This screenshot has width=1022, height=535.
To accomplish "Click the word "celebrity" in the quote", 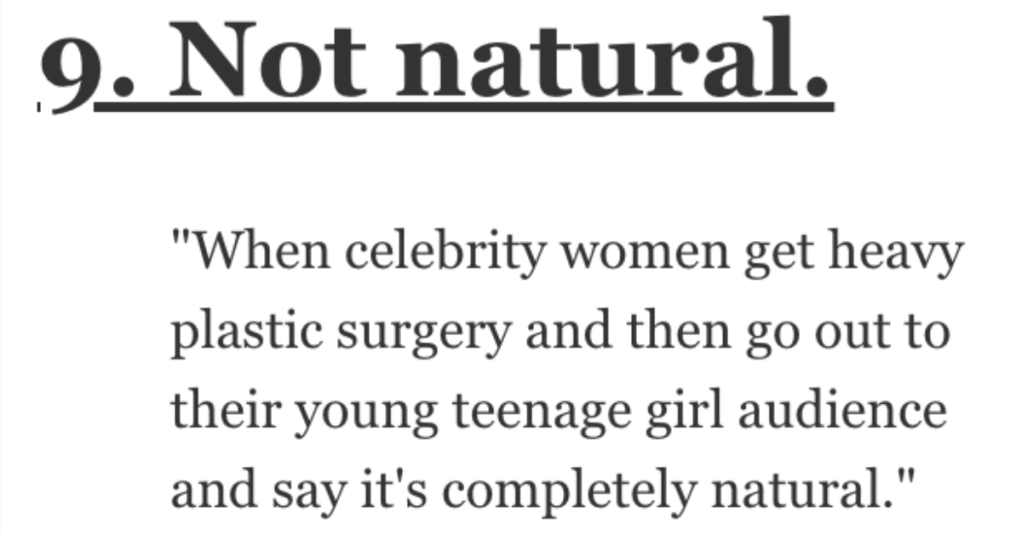I will (x=445, y=254).
